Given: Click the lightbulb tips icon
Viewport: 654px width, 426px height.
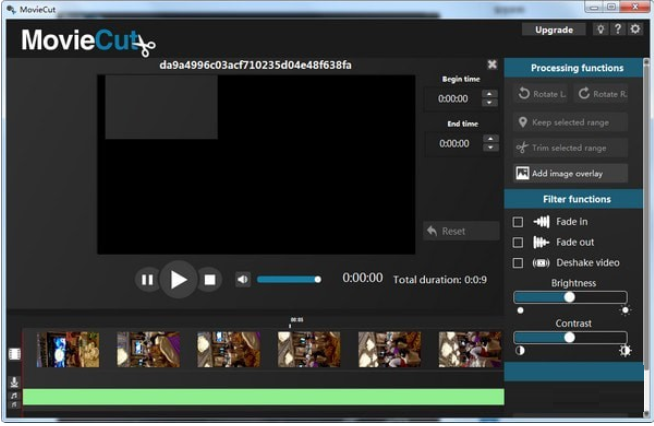Looking at the screenshot, I should [601, 30].
